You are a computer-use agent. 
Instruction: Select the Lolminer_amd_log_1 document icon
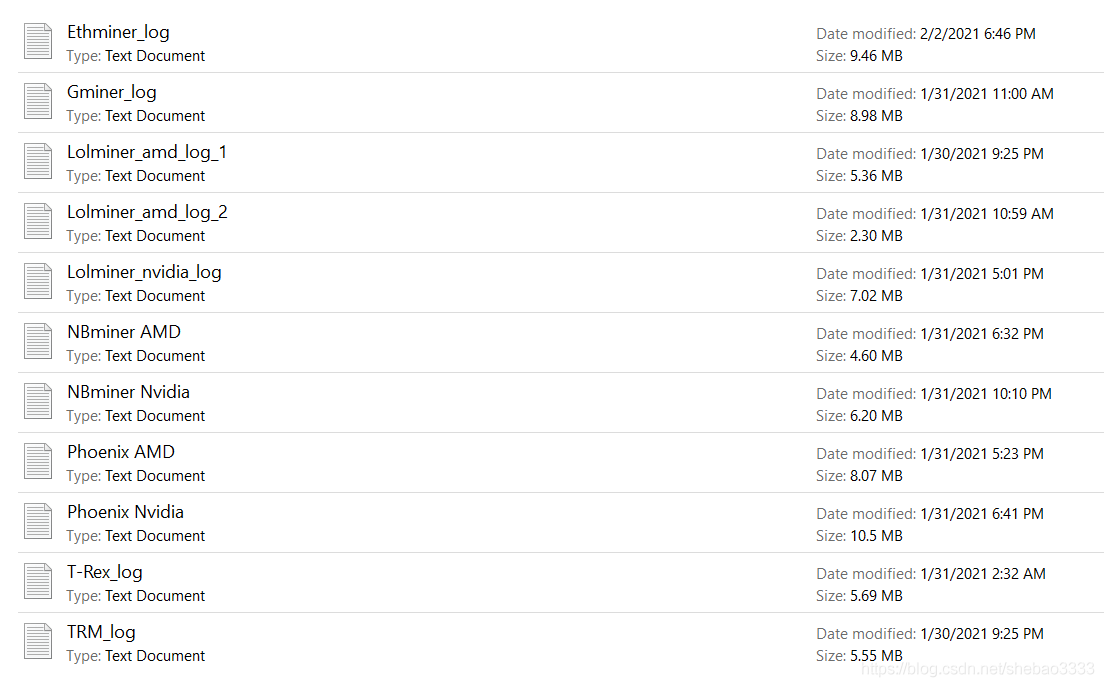click(x=38, y=160)
